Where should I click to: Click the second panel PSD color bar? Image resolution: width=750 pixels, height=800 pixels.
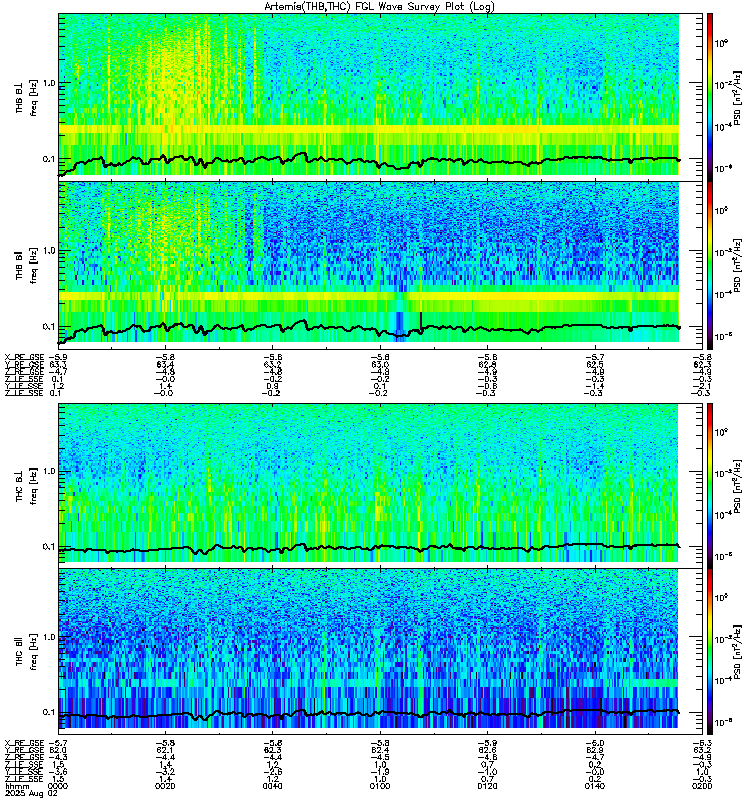[710, 265]
